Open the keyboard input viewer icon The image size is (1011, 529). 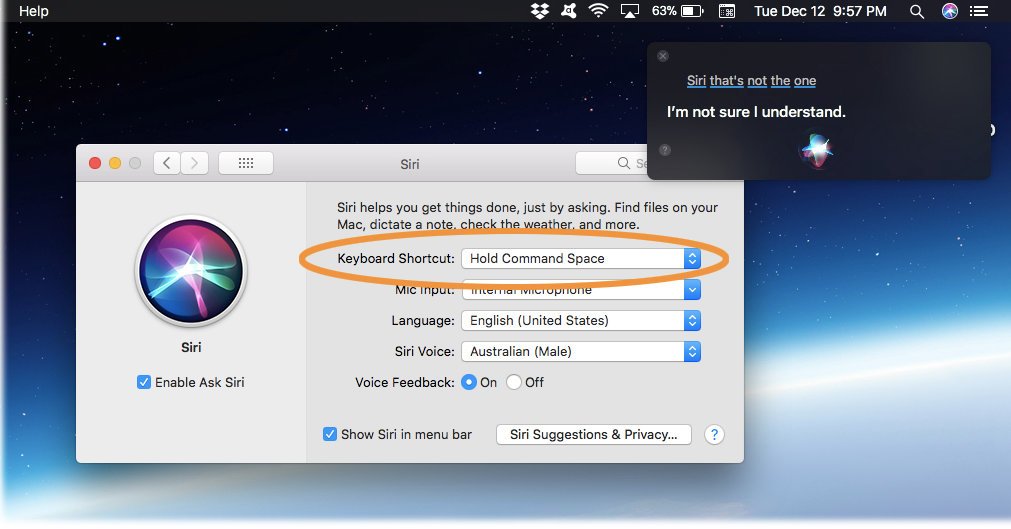coord(727,11)
